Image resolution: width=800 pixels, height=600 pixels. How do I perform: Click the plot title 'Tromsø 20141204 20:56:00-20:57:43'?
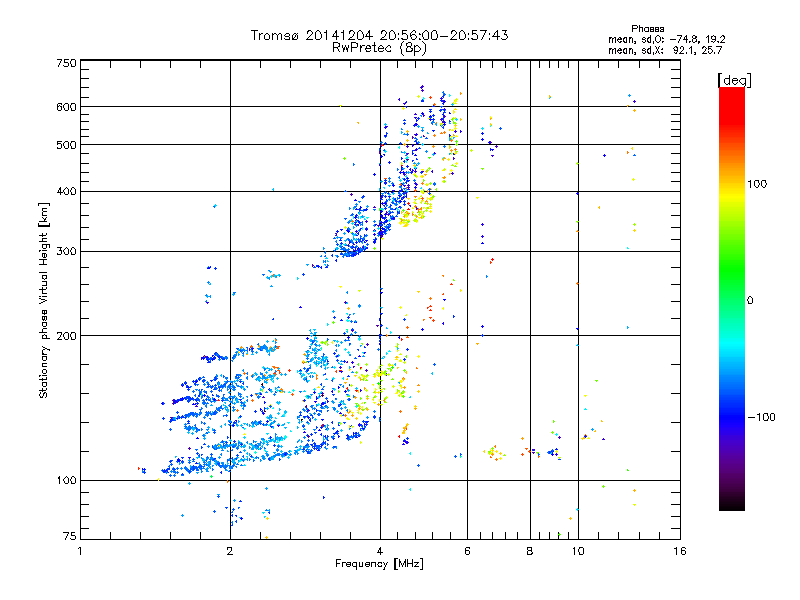379,35
